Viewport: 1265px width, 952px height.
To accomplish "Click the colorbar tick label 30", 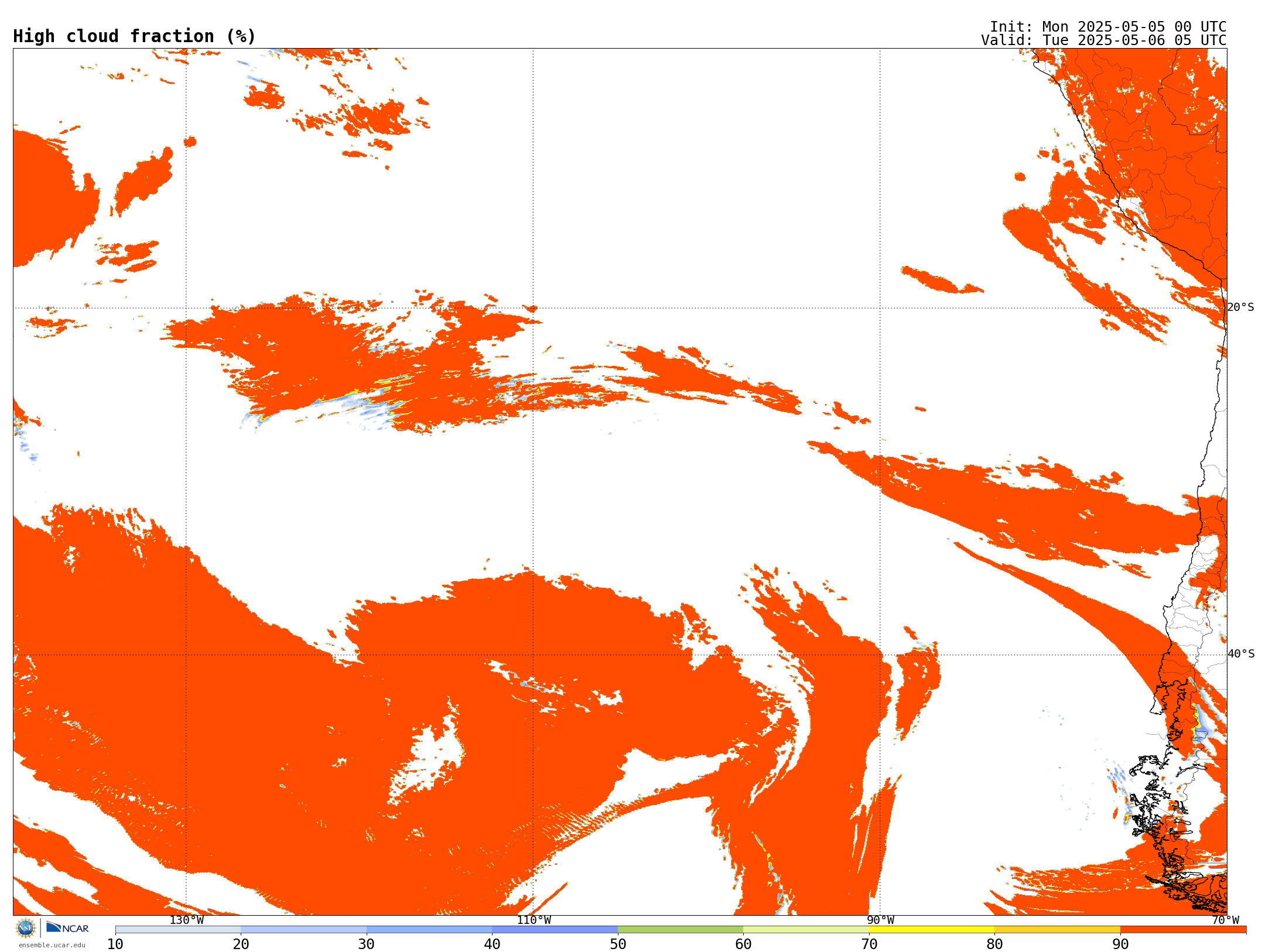I will coord(367,944).
